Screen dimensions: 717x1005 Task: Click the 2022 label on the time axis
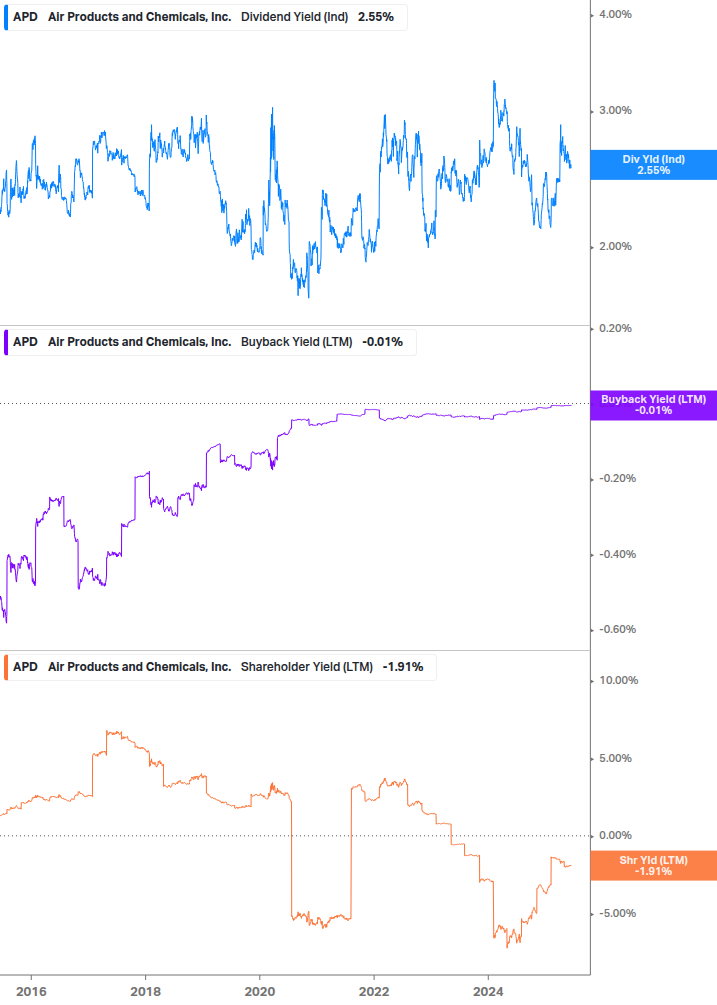pyautogui.click(x=374, y=992)
